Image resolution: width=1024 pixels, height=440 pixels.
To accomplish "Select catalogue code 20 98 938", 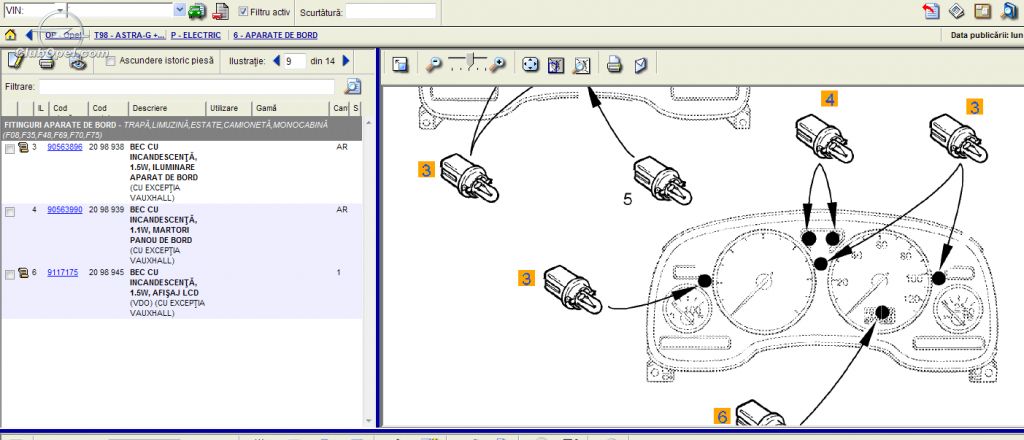I will [106, 147].
